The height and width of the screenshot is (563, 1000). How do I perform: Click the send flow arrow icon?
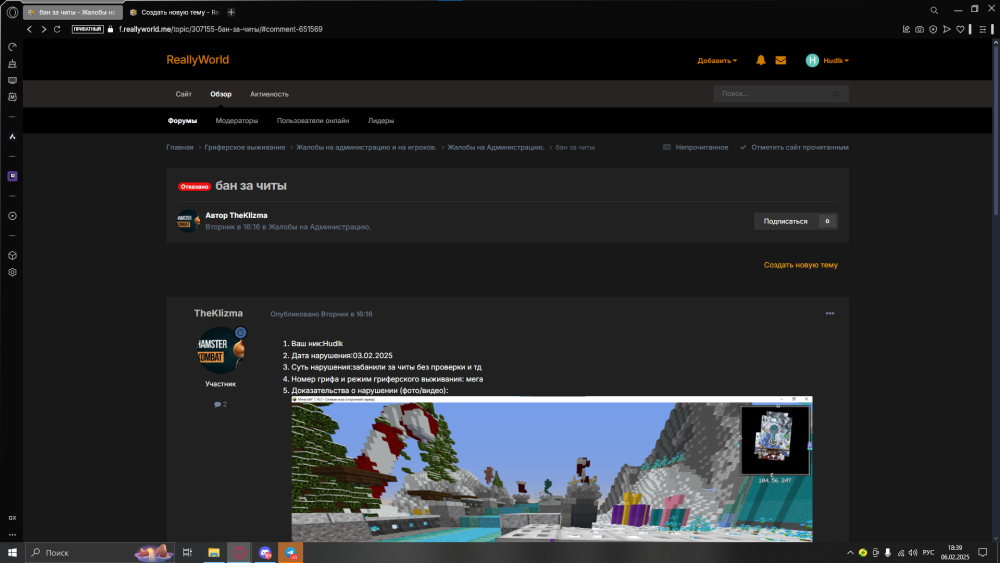point(947,29)
